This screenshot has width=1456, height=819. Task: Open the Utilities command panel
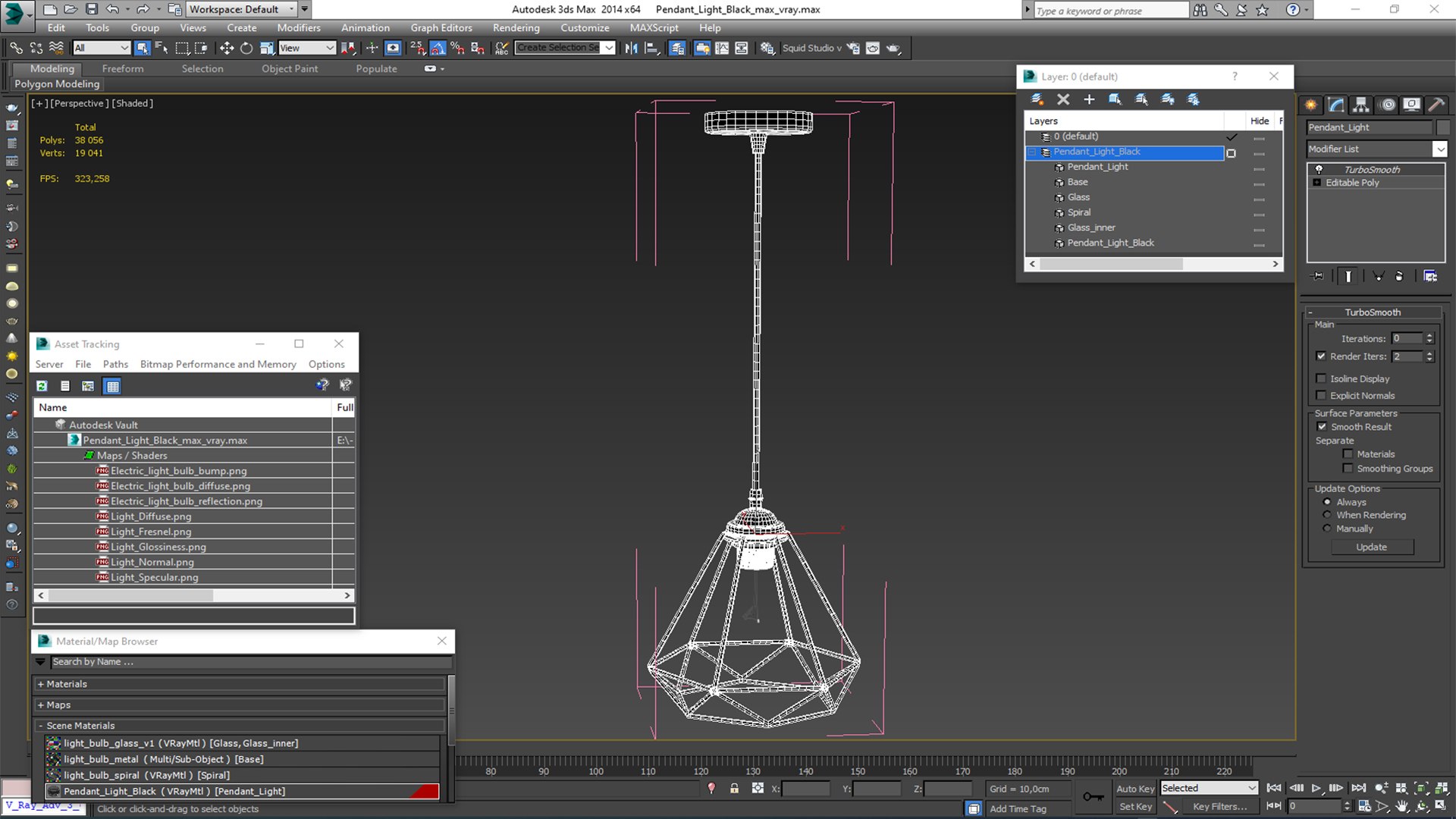coord(1436,105)
